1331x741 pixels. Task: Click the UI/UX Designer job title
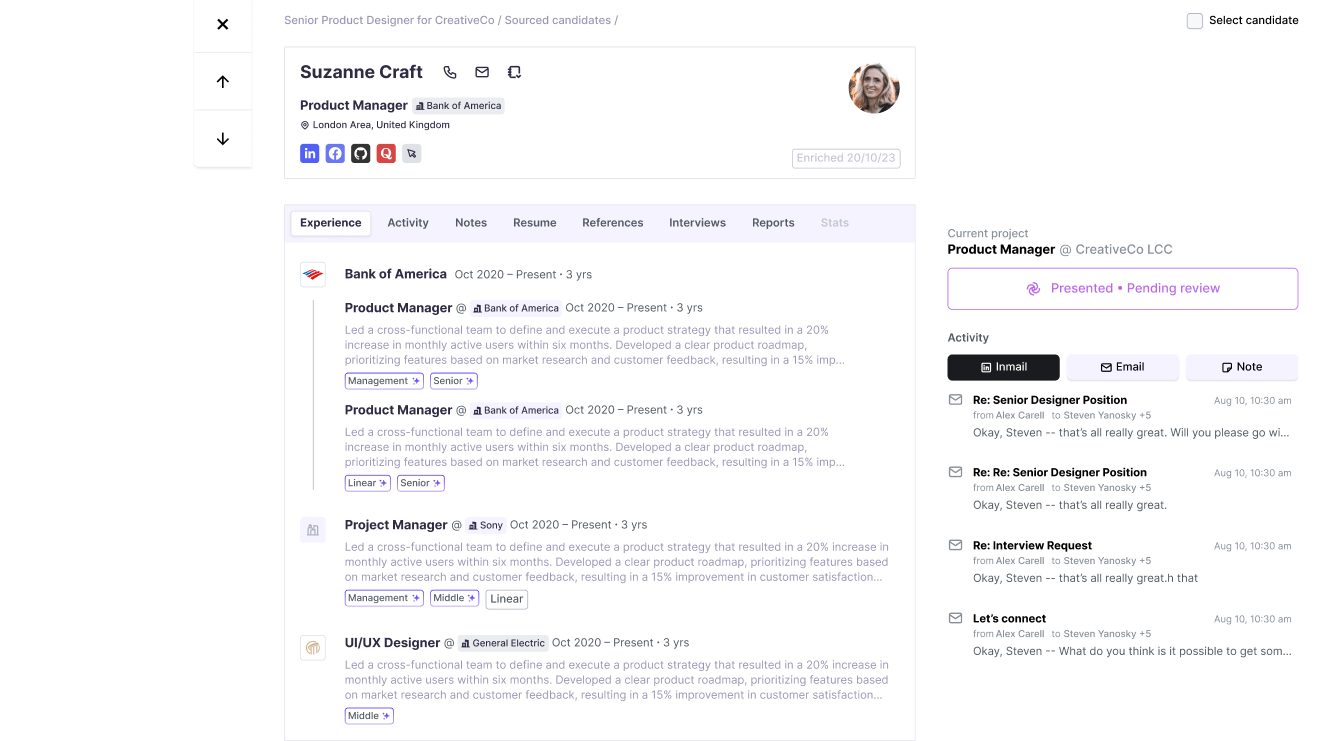click(x=392, y=643)
